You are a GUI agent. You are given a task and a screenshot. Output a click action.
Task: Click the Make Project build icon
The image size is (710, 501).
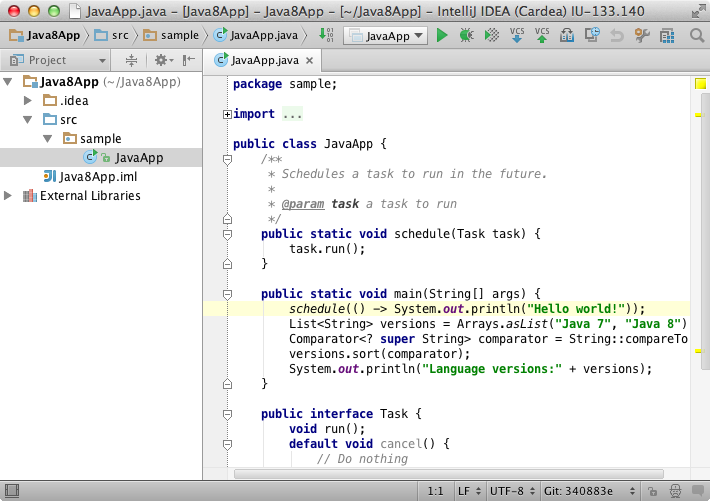tap(325, 36)
